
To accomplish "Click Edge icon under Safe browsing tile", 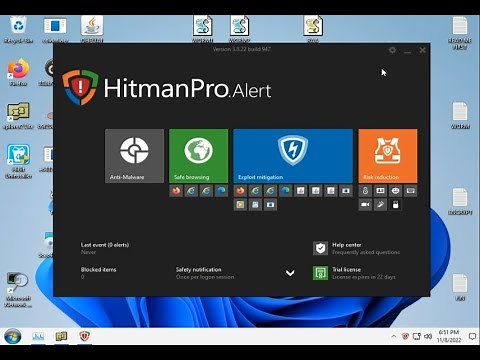I will pos(221,191).
